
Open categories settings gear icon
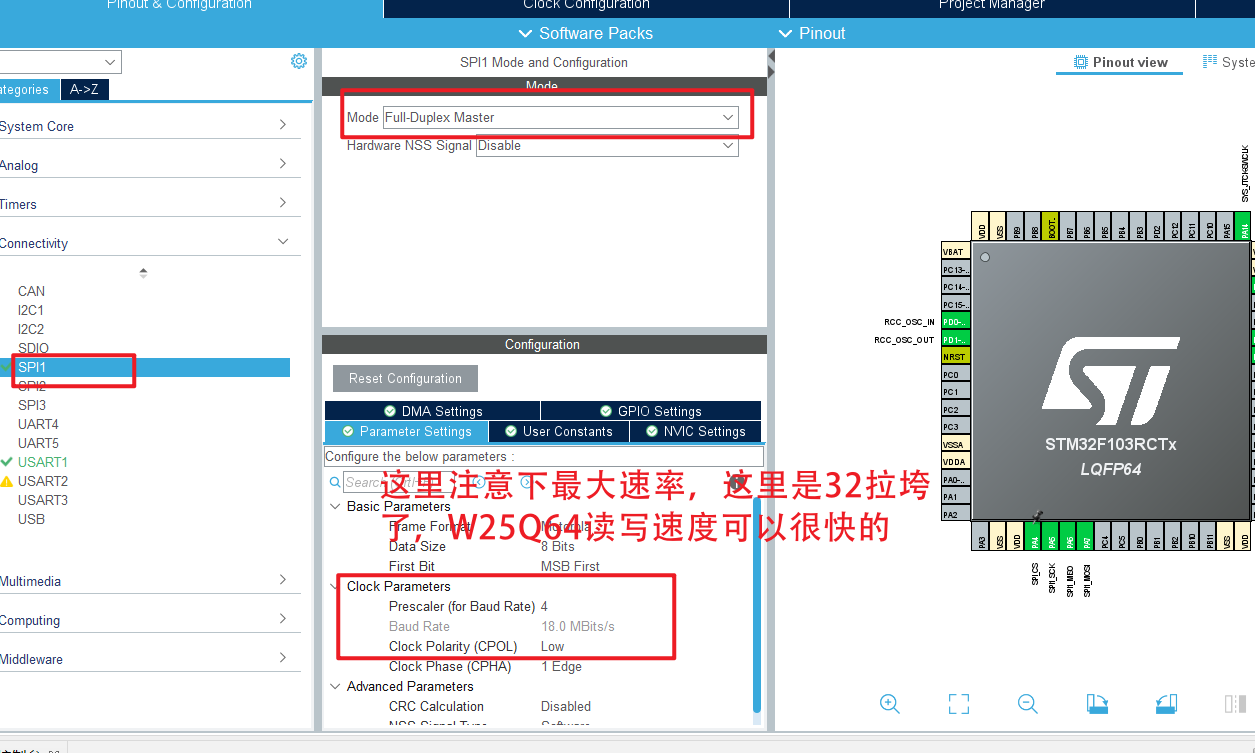299,61
